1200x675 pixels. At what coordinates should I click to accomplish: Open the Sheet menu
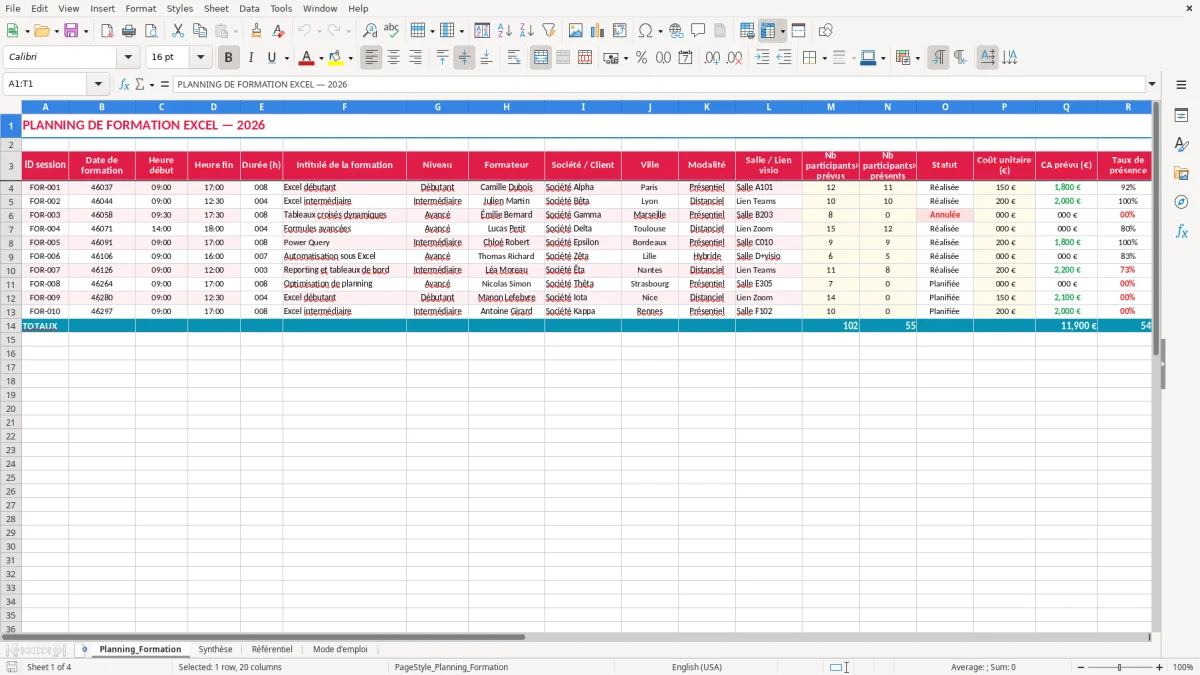216,8
